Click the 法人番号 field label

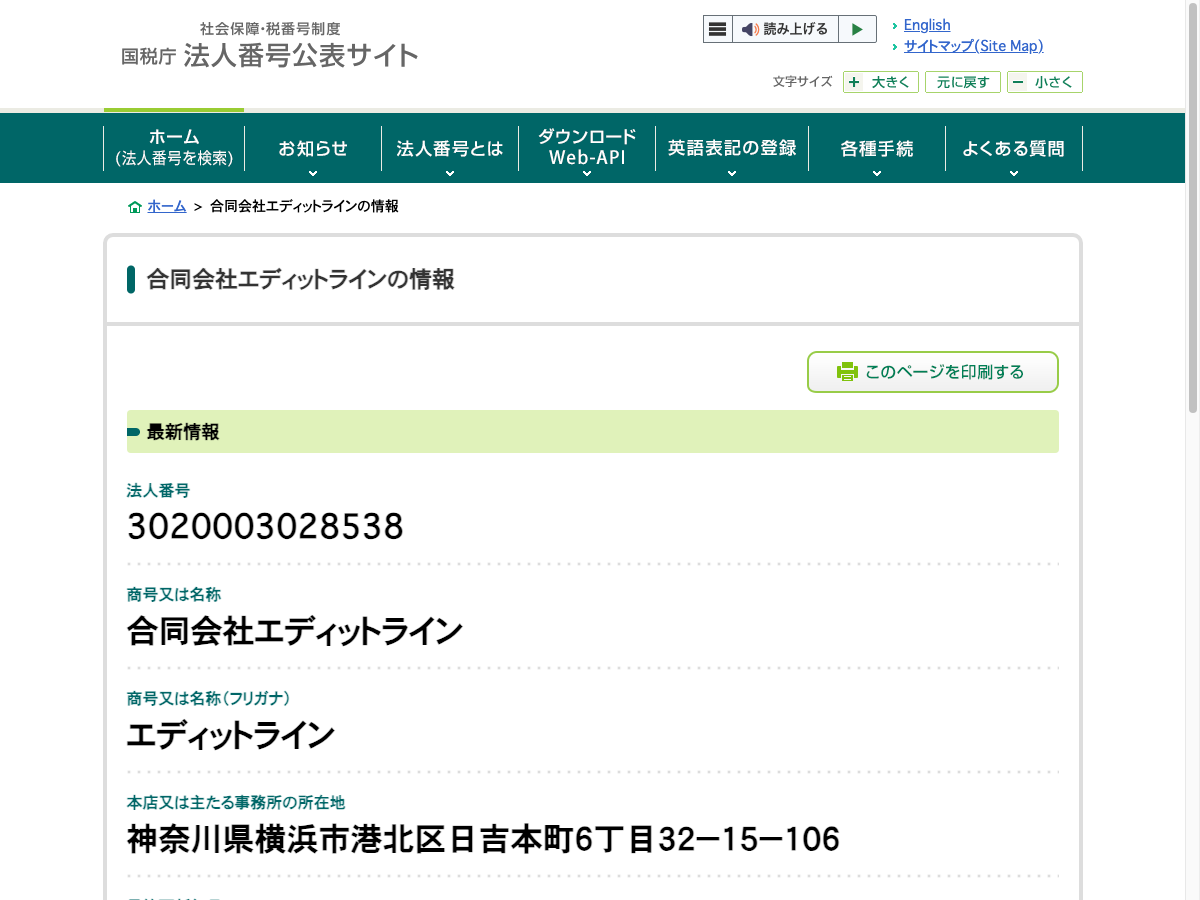pyautogui.click(x=158, y=491)
